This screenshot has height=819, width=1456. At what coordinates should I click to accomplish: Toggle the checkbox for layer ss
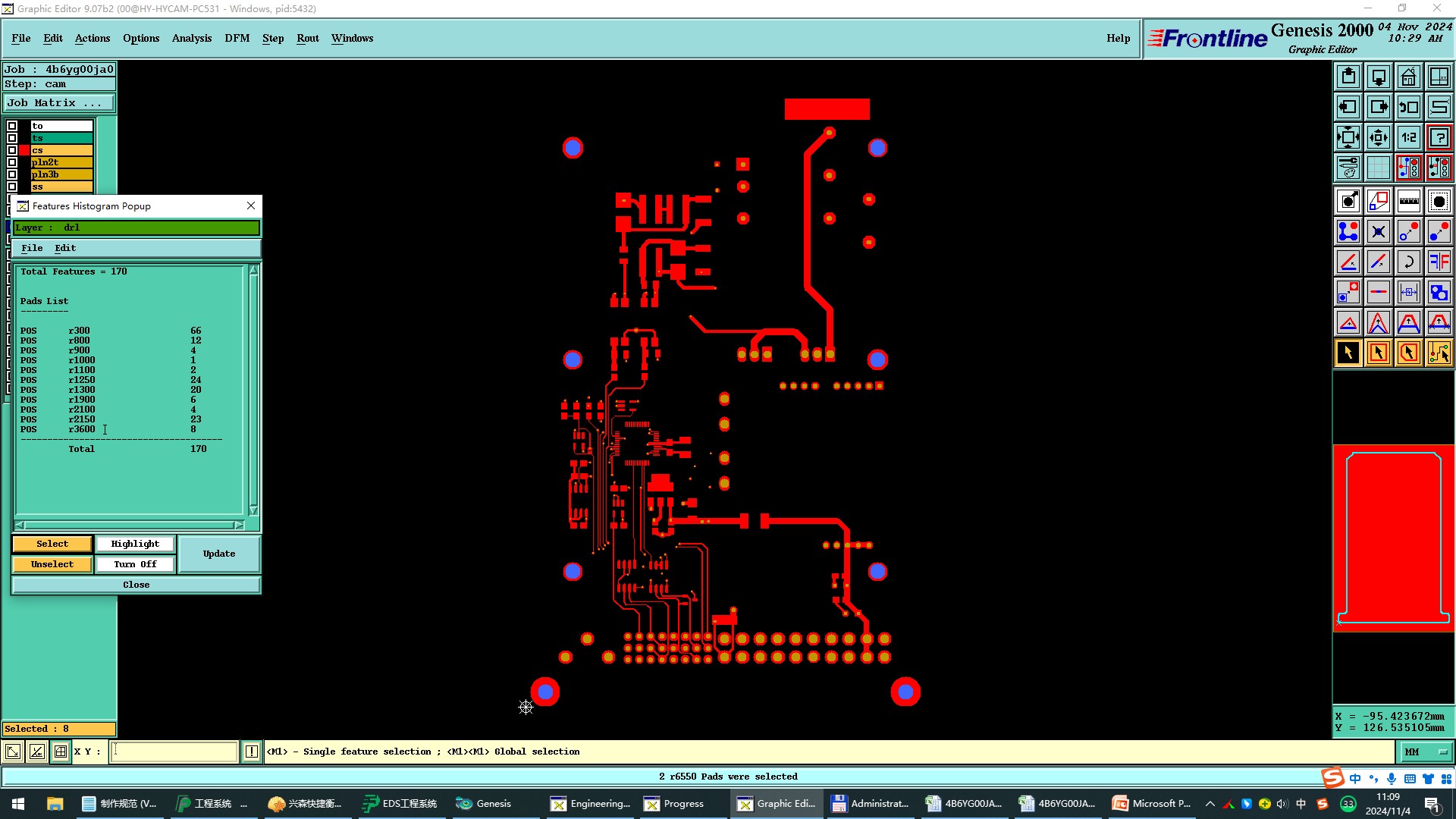pos(12,187)
